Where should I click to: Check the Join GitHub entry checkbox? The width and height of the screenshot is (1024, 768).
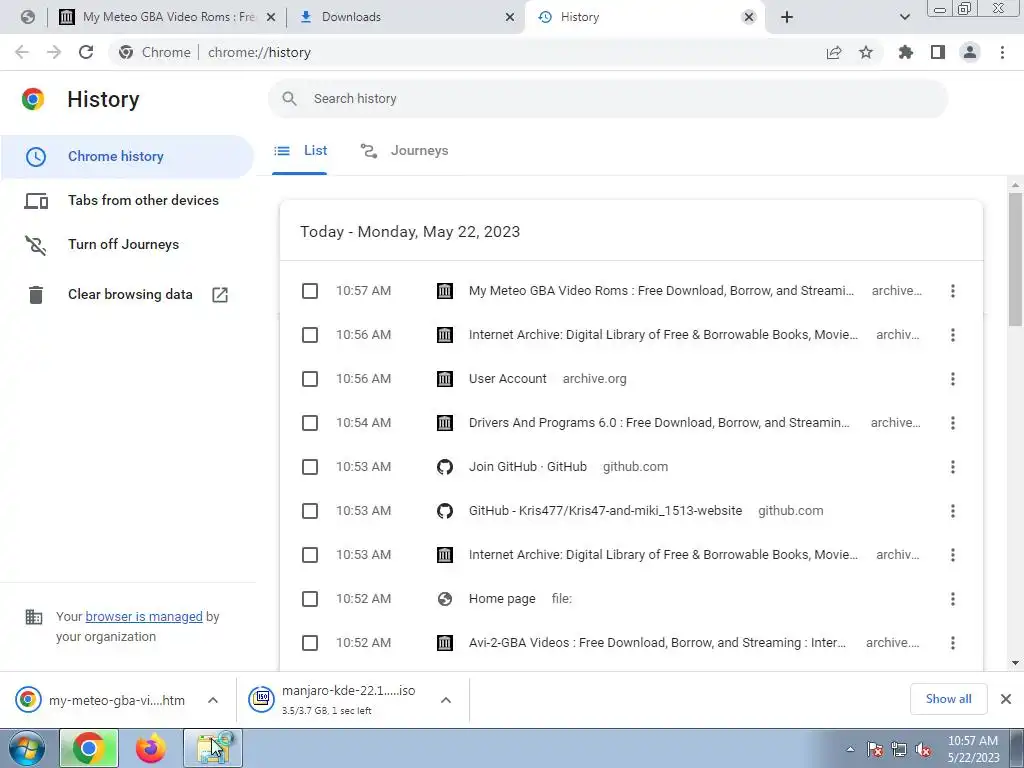(310, 467)
